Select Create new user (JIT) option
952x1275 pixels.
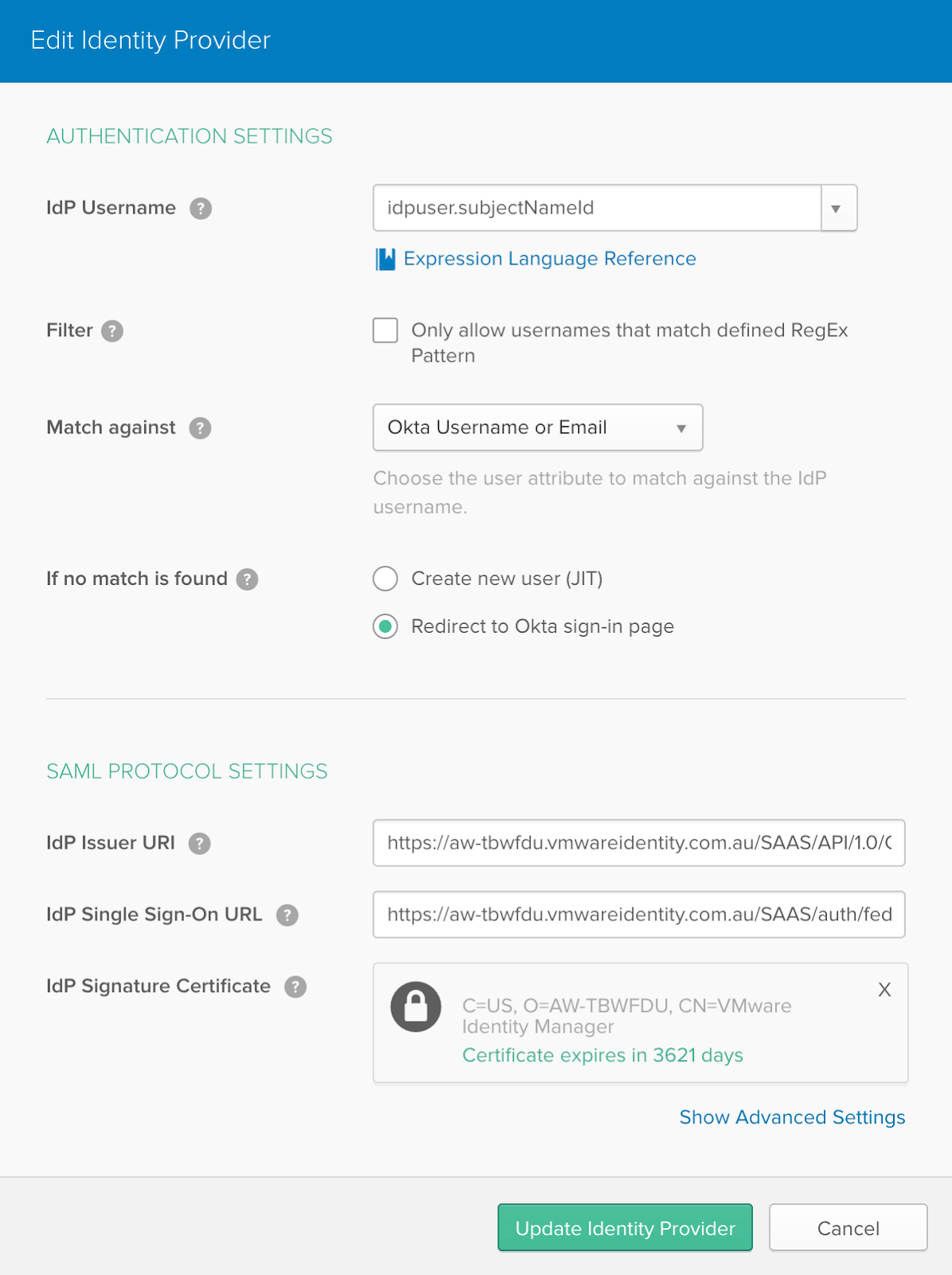[386, 579]
